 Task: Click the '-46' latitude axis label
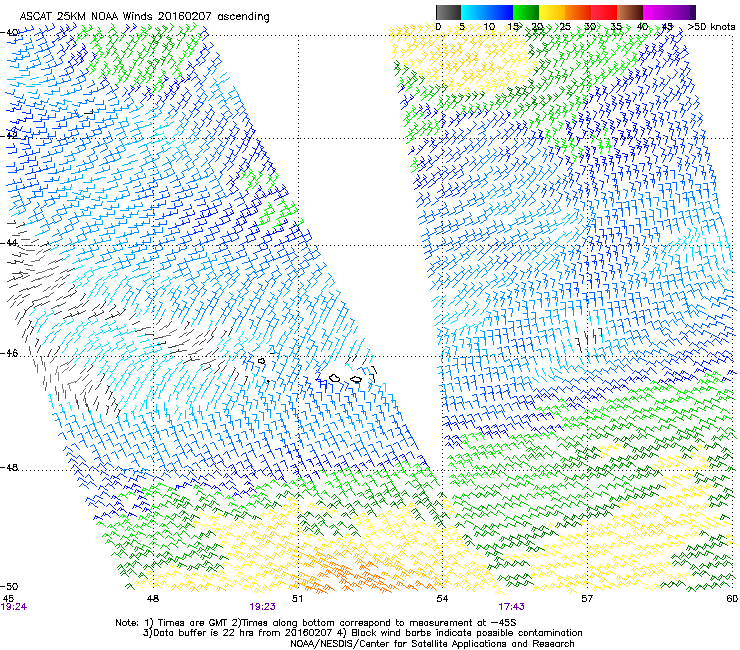tap(10, 353)
